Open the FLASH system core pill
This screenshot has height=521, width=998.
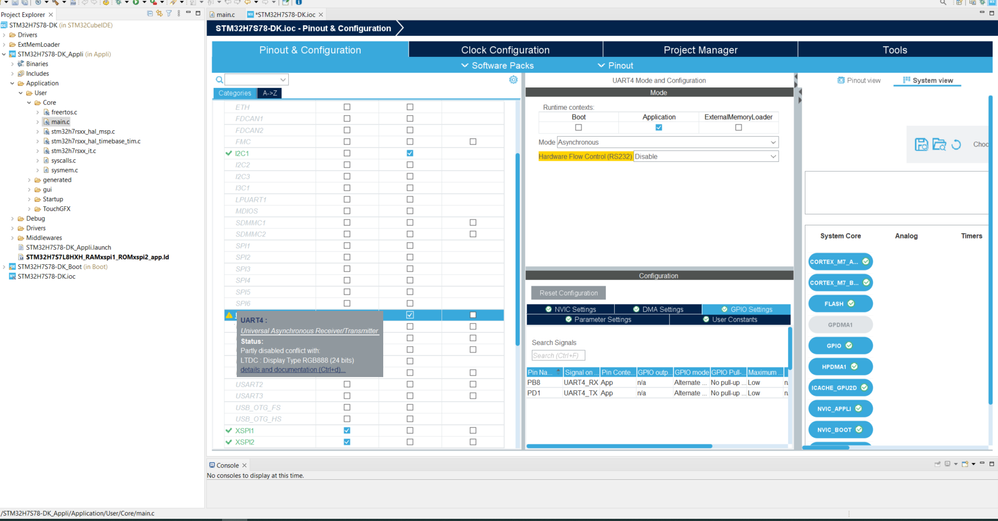click(840, 303)
